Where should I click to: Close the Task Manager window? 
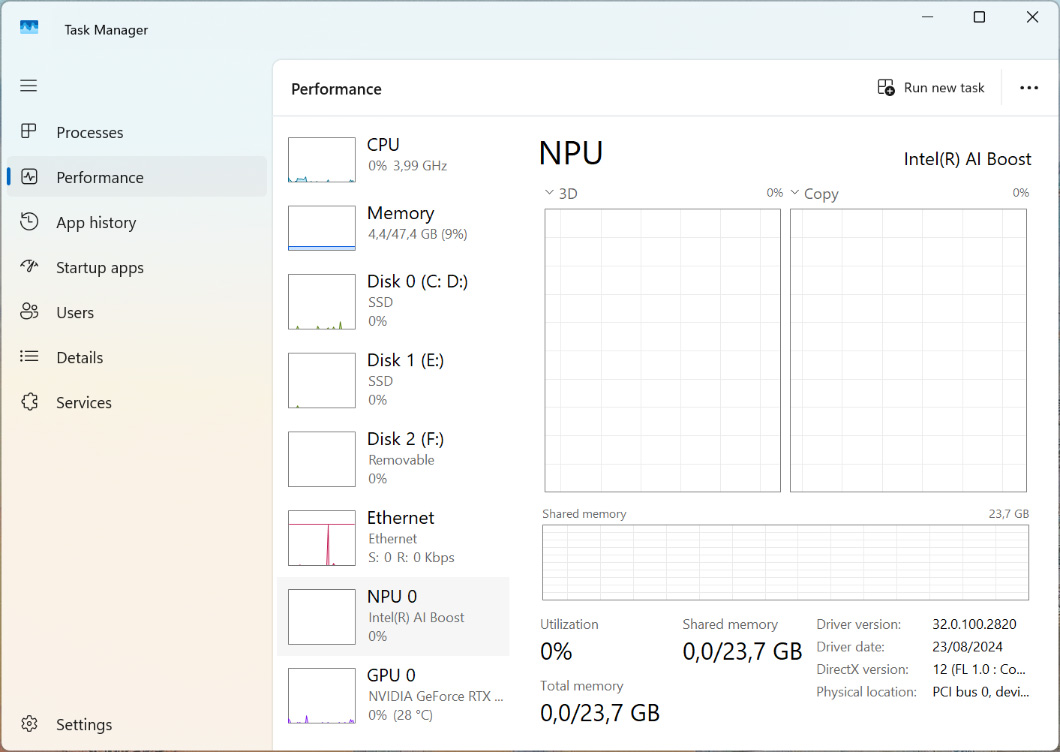coord(1032,17)
